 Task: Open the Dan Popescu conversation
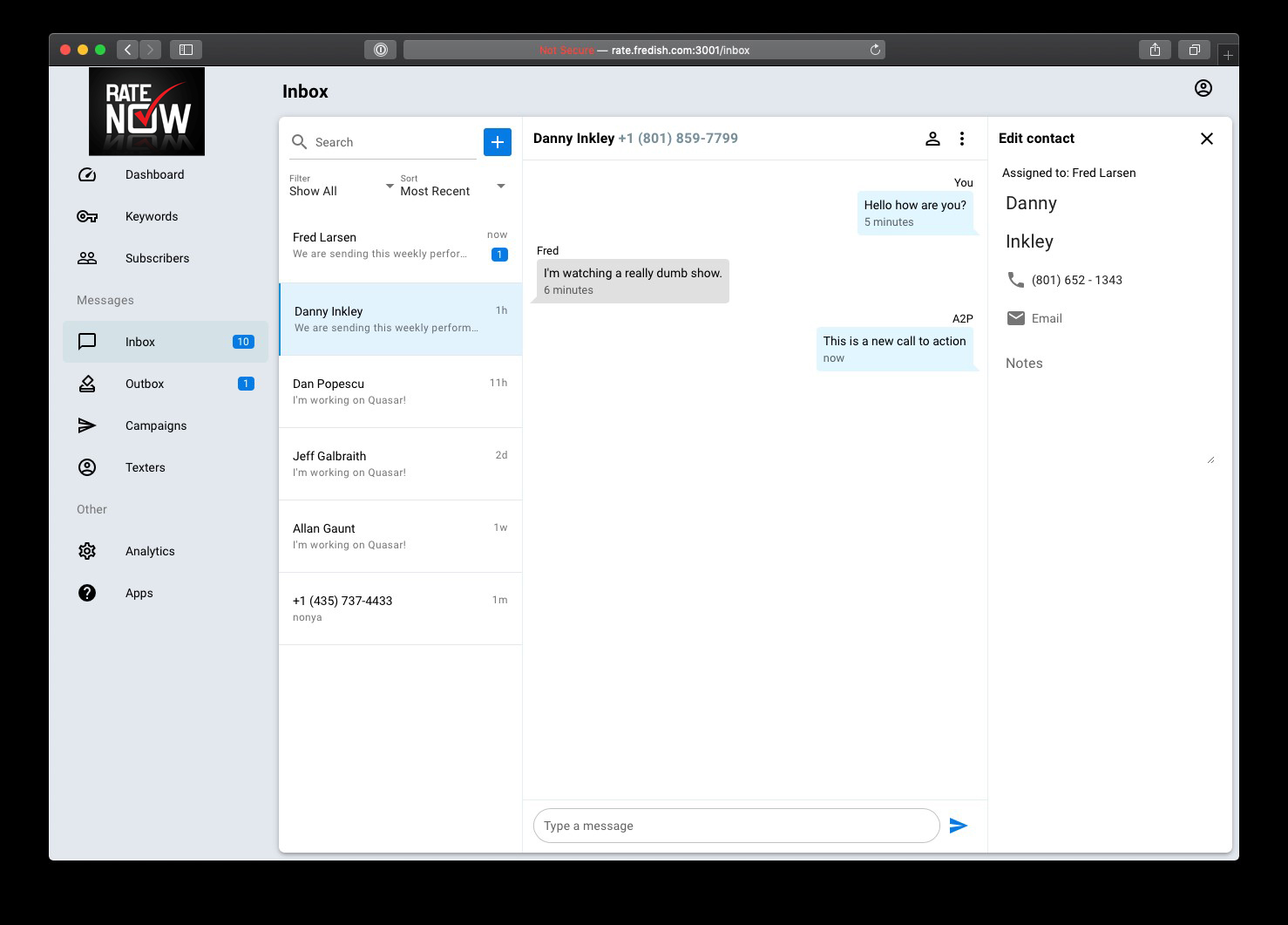[400, 391]
